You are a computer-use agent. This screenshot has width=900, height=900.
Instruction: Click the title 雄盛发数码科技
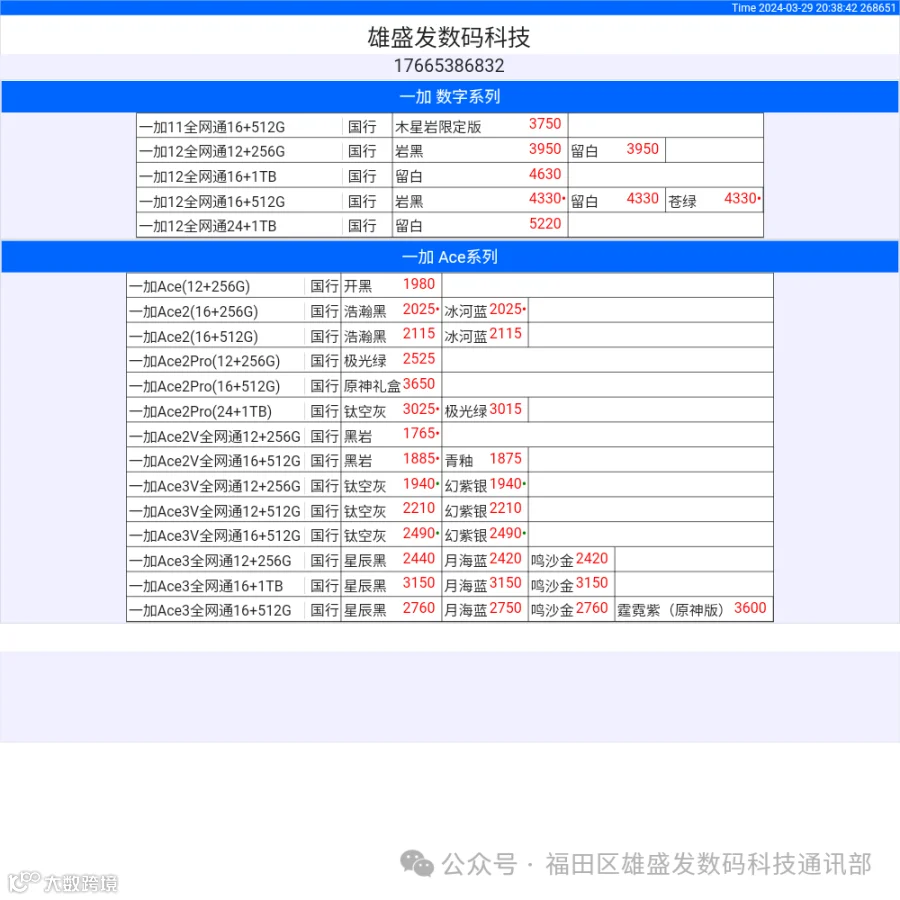(x=449, y=37)
